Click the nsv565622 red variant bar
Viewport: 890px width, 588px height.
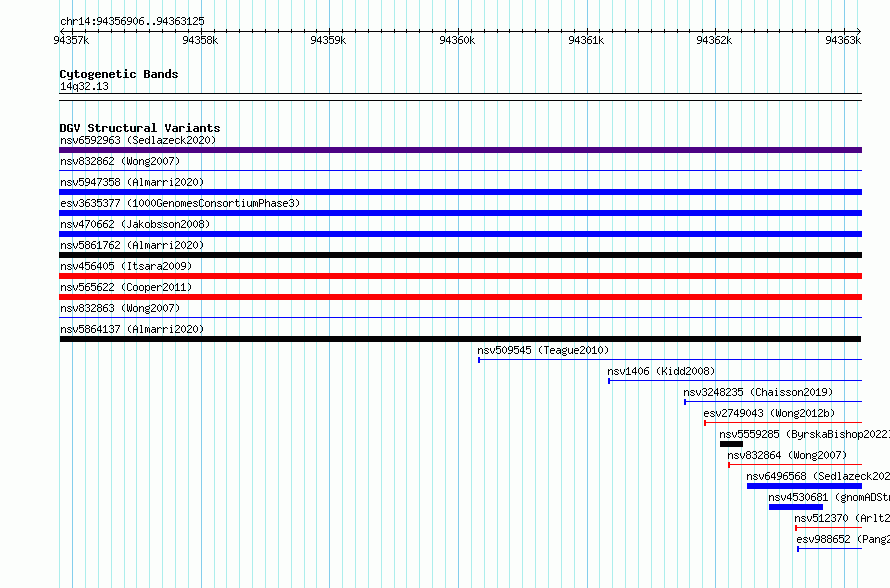tap(460, 297)
